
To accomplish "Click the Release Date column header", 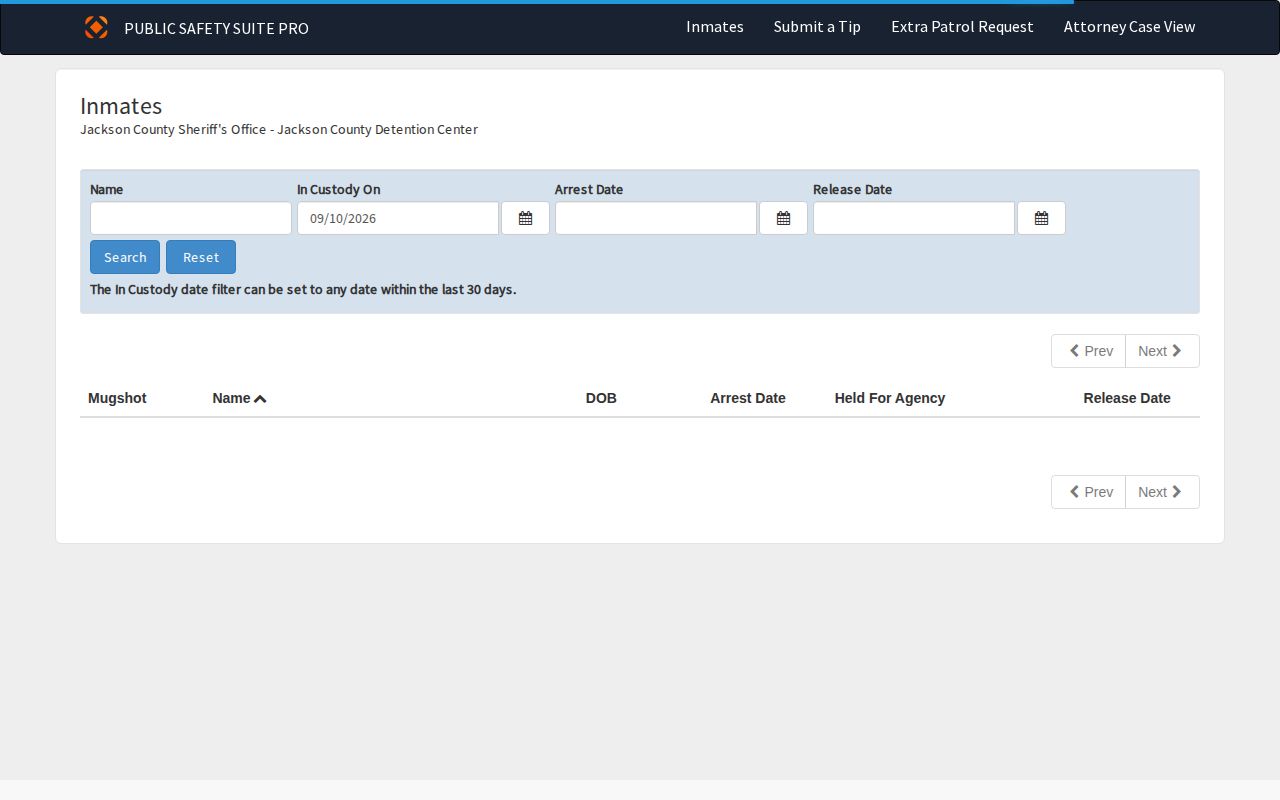I will tap(1127, 398).
